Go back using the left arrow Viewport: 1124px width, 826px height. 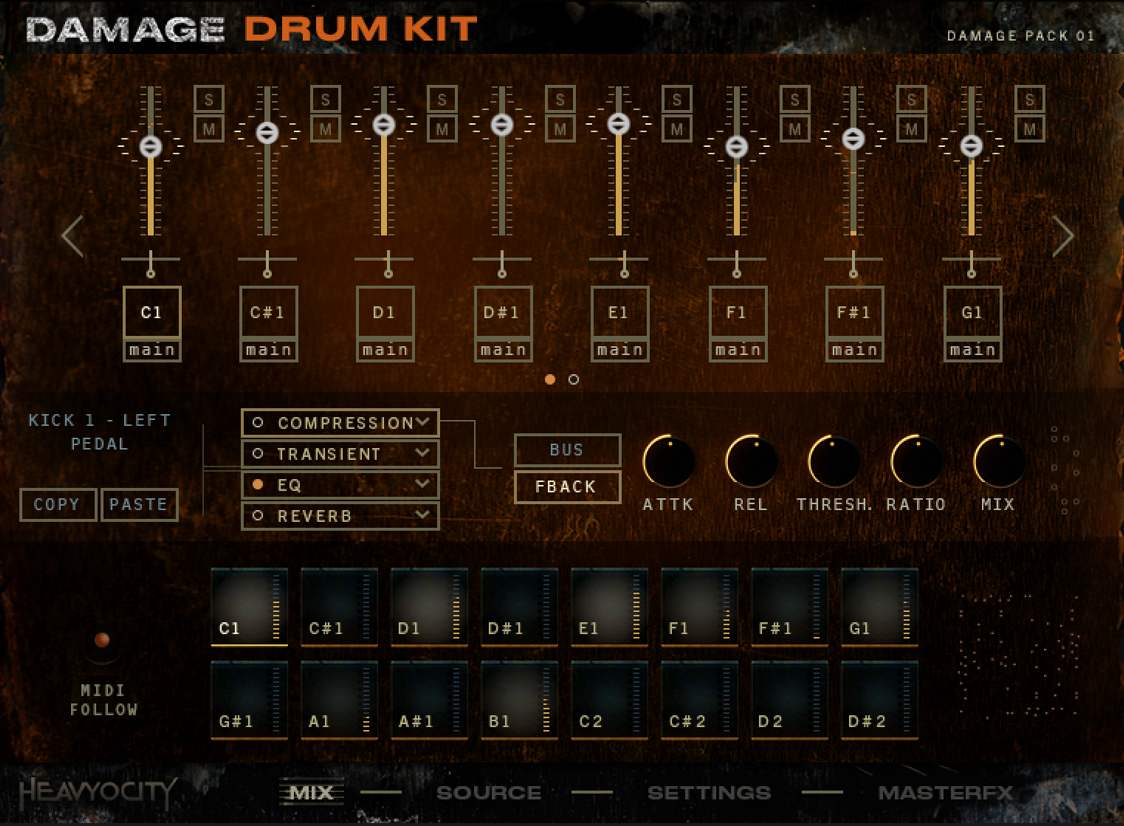(x=71, y=235)
